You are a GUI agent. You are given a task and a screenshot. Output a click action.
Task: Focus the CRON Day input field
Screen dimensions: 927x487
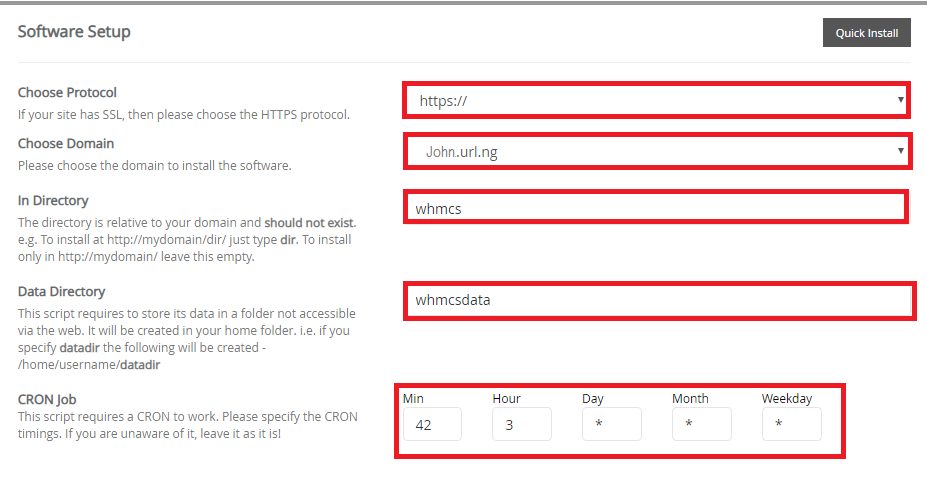tap(611, 424)
